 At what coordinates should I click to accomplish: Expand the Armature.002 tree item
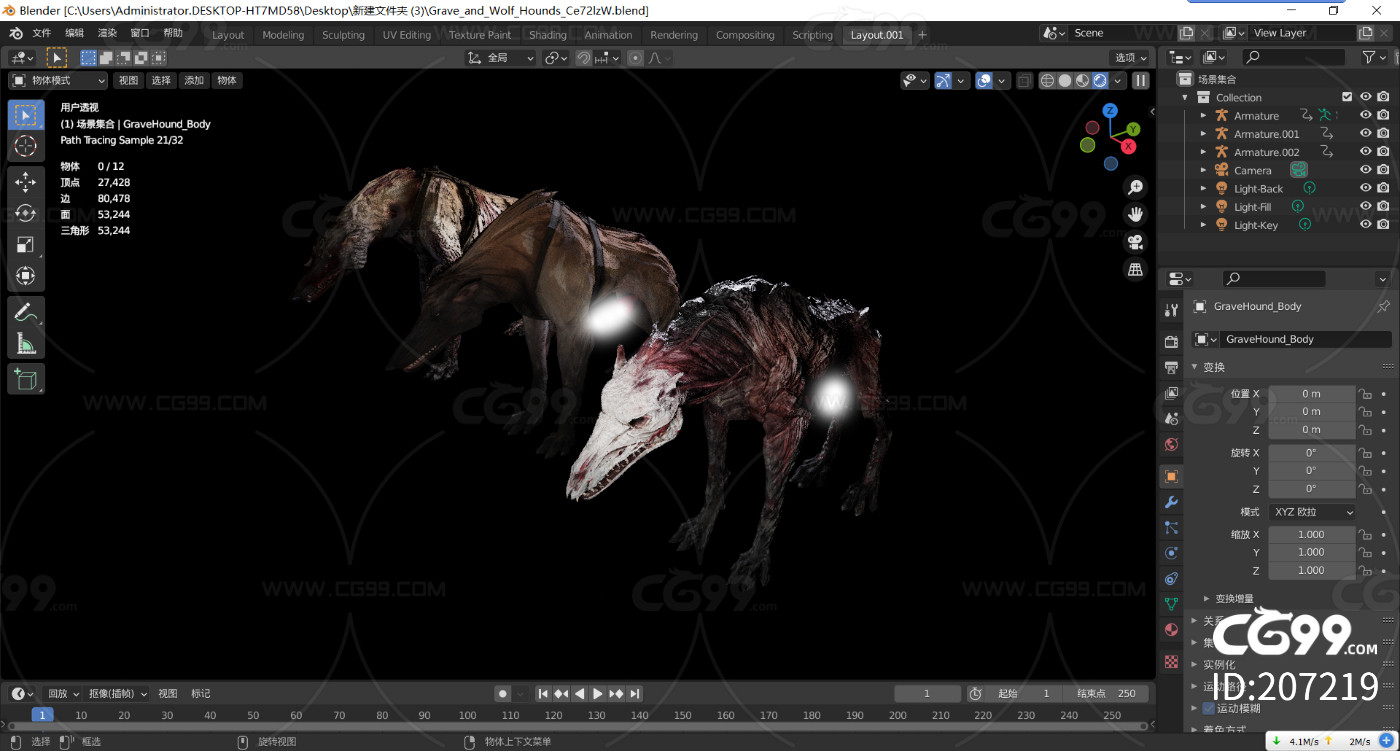(x=1203, y=152)
